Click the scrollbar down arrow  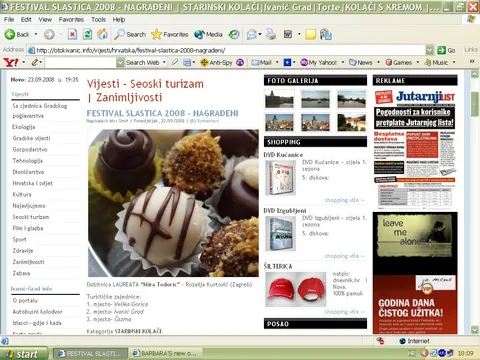475,329
